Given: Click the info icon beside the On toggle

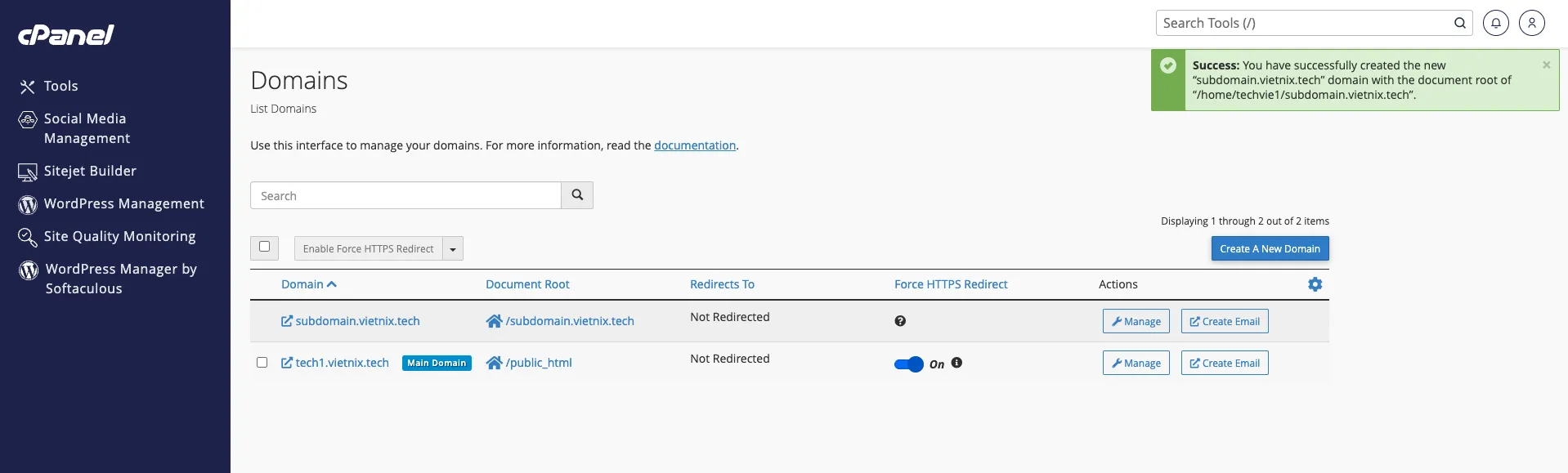Looking at the screenshot, I should pos(956,363).
